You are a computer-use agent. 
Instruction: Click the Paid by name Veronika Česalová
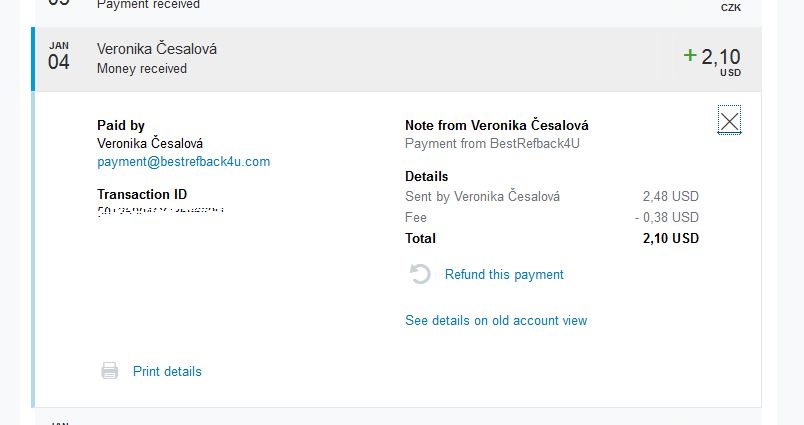point(150,143)
